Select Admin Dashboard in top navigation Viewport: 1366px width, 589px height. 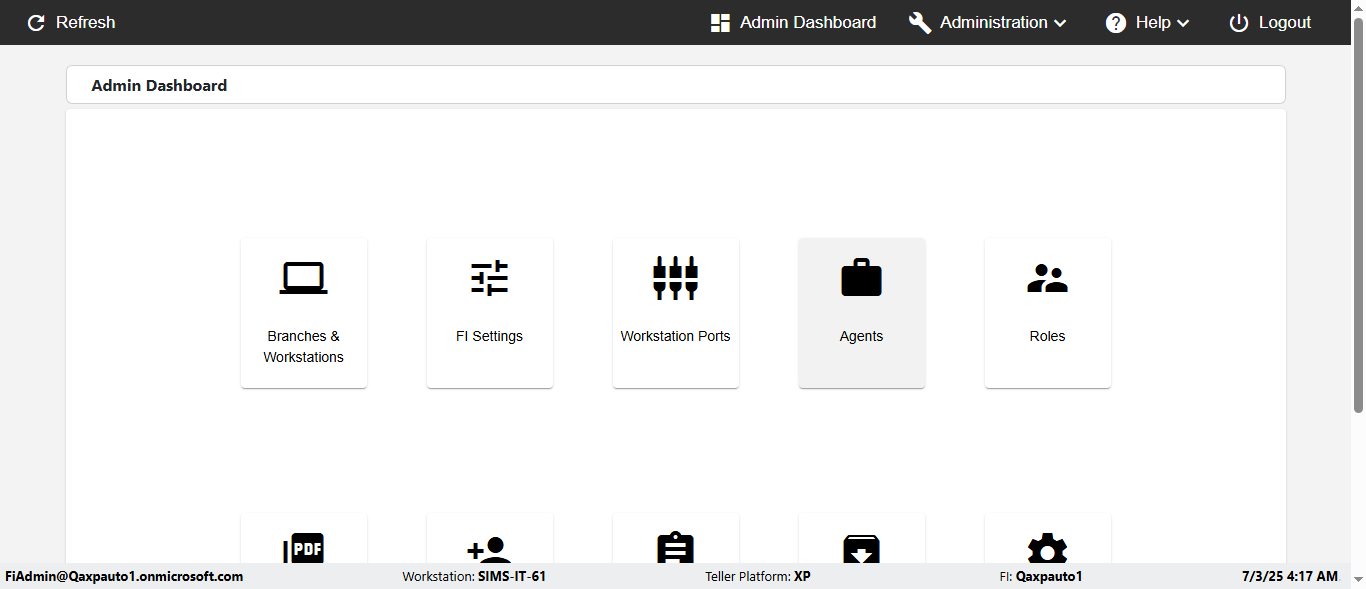tap(793, 23)
